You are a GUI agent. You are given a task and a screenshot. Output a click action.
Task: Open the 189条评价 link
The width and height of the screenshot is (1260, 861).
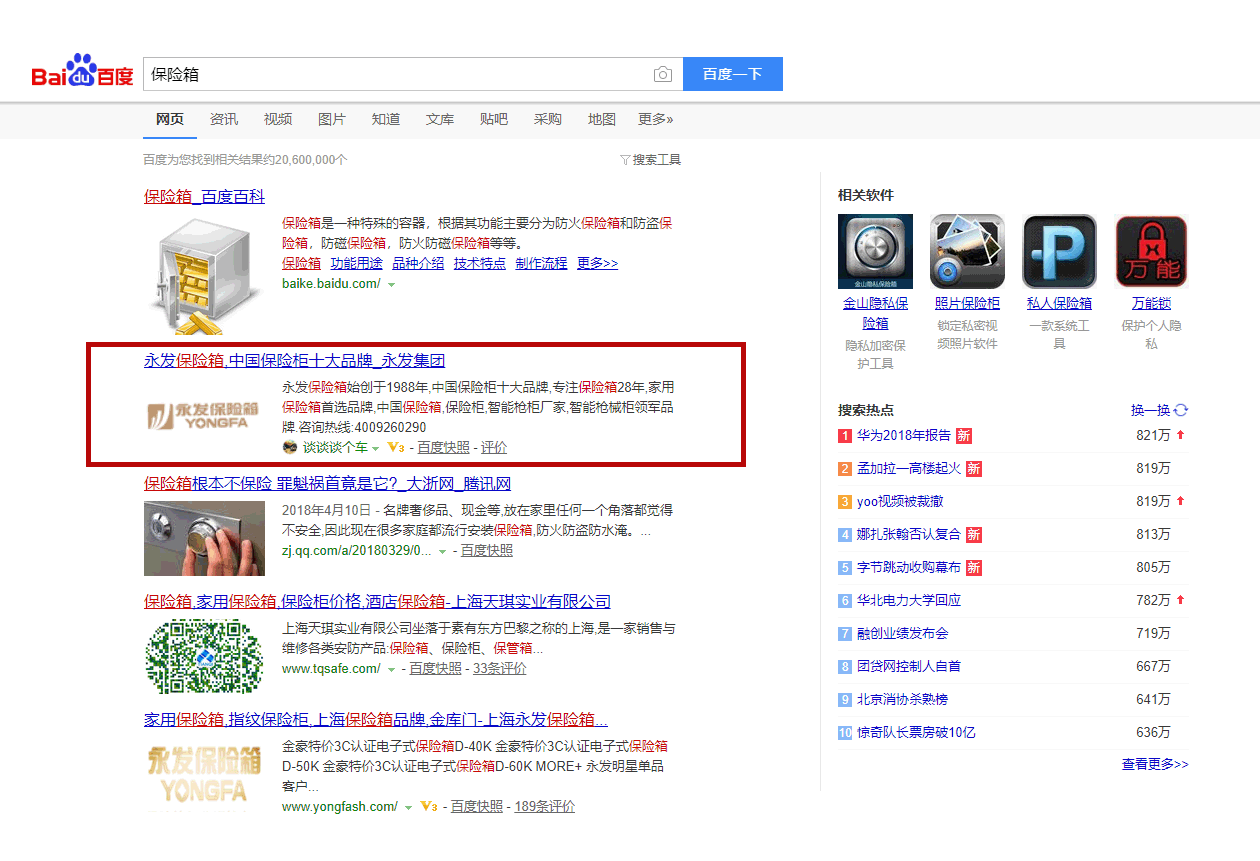point(545,806)
